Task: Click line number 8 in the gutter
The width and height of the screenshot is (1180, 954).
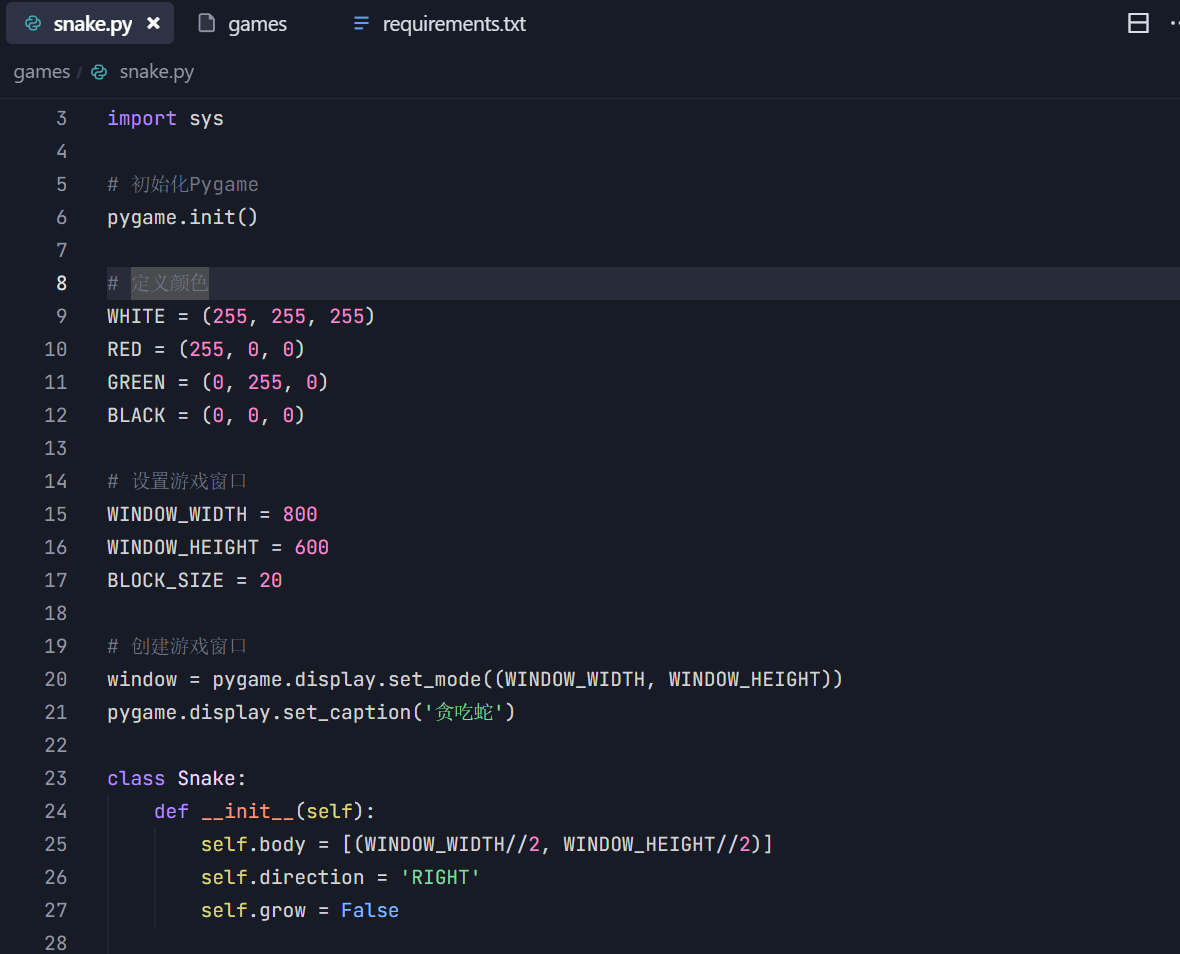Action: pyautogui.click(x=61, y=283)
